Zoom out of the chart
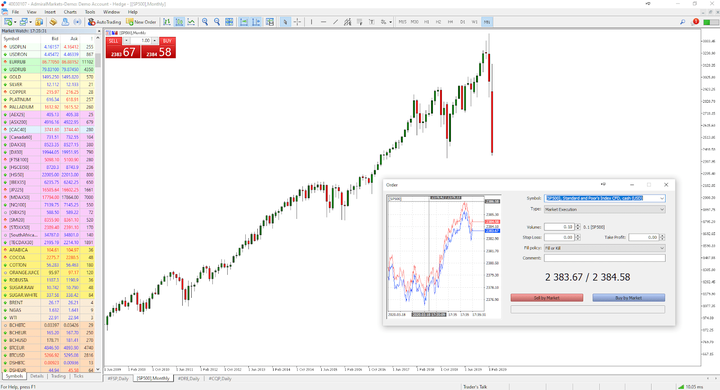This screenshot has width=720, height=390. coord(217,22)
